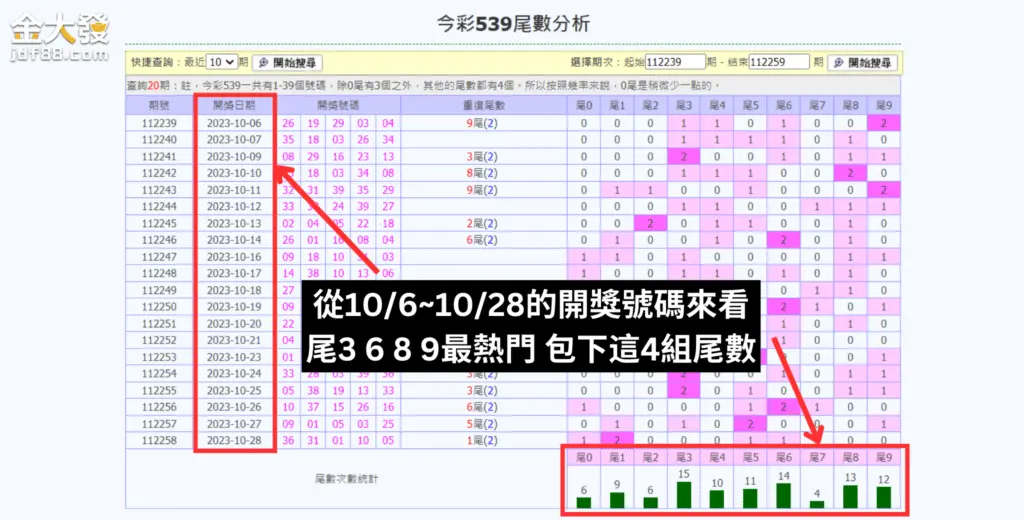Click the 尾3 header in the top table row
Image resolution: width=1024 pixels, height=520 pixels.
pyautogui.click(x=684, y=105)
